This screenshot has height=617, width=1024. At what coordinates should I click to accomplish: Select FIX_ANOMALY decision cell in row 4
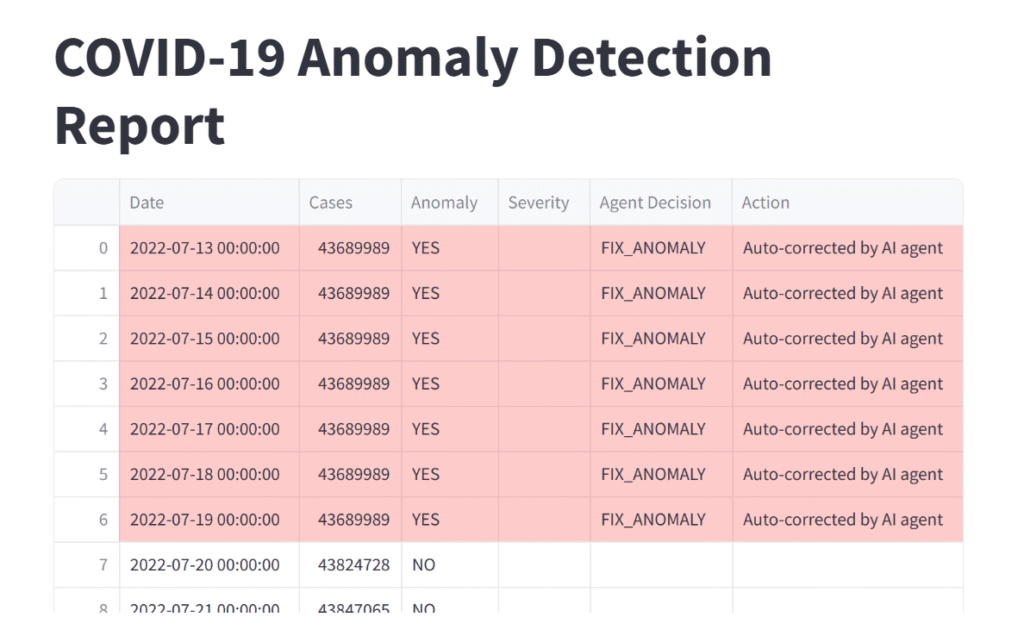(x=660, y=429)
